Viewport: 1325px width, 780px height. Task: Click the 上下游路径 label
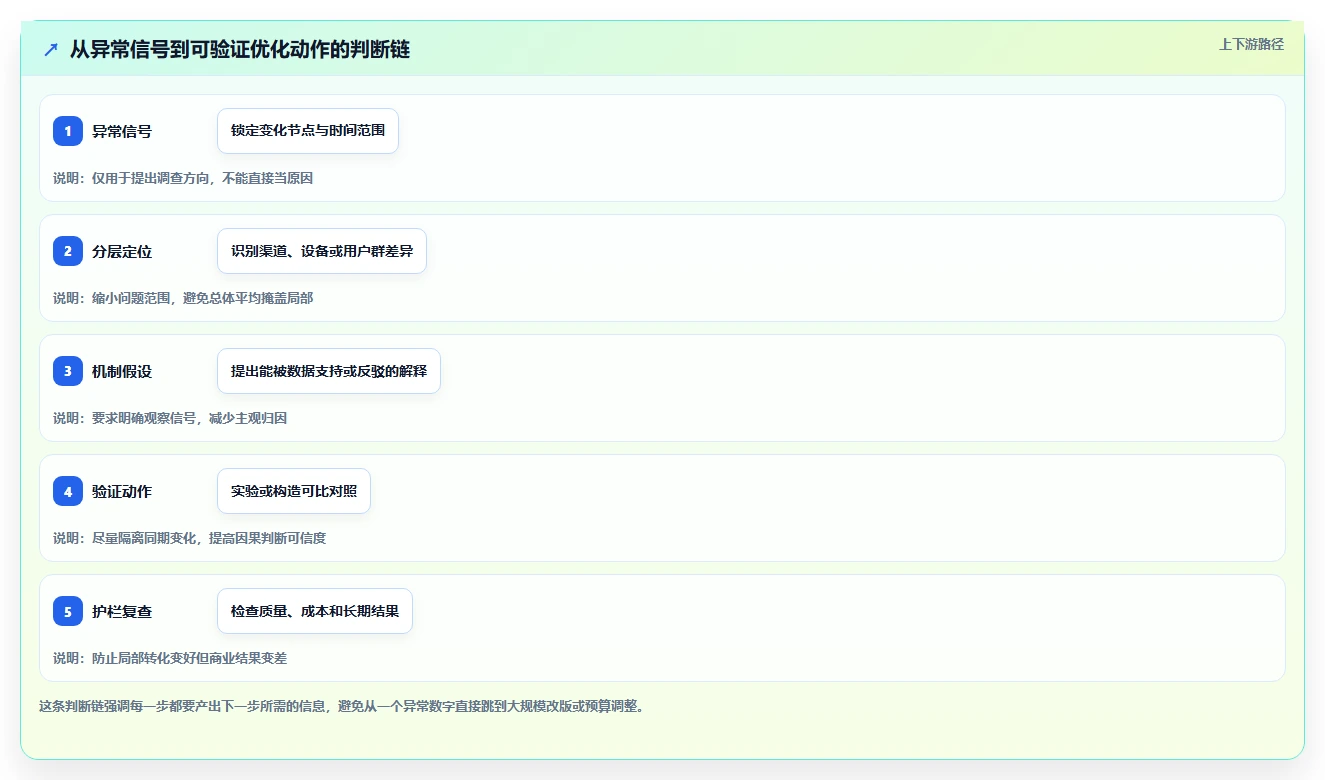click(x=1251, y=44)
